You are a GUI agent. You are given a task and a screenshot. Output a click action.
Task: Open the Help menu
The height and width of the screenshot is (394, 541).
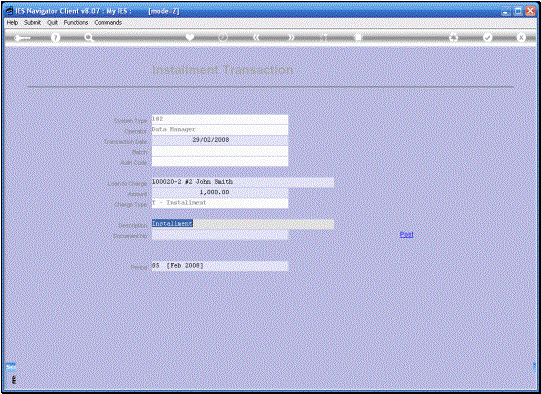(12, 22)
